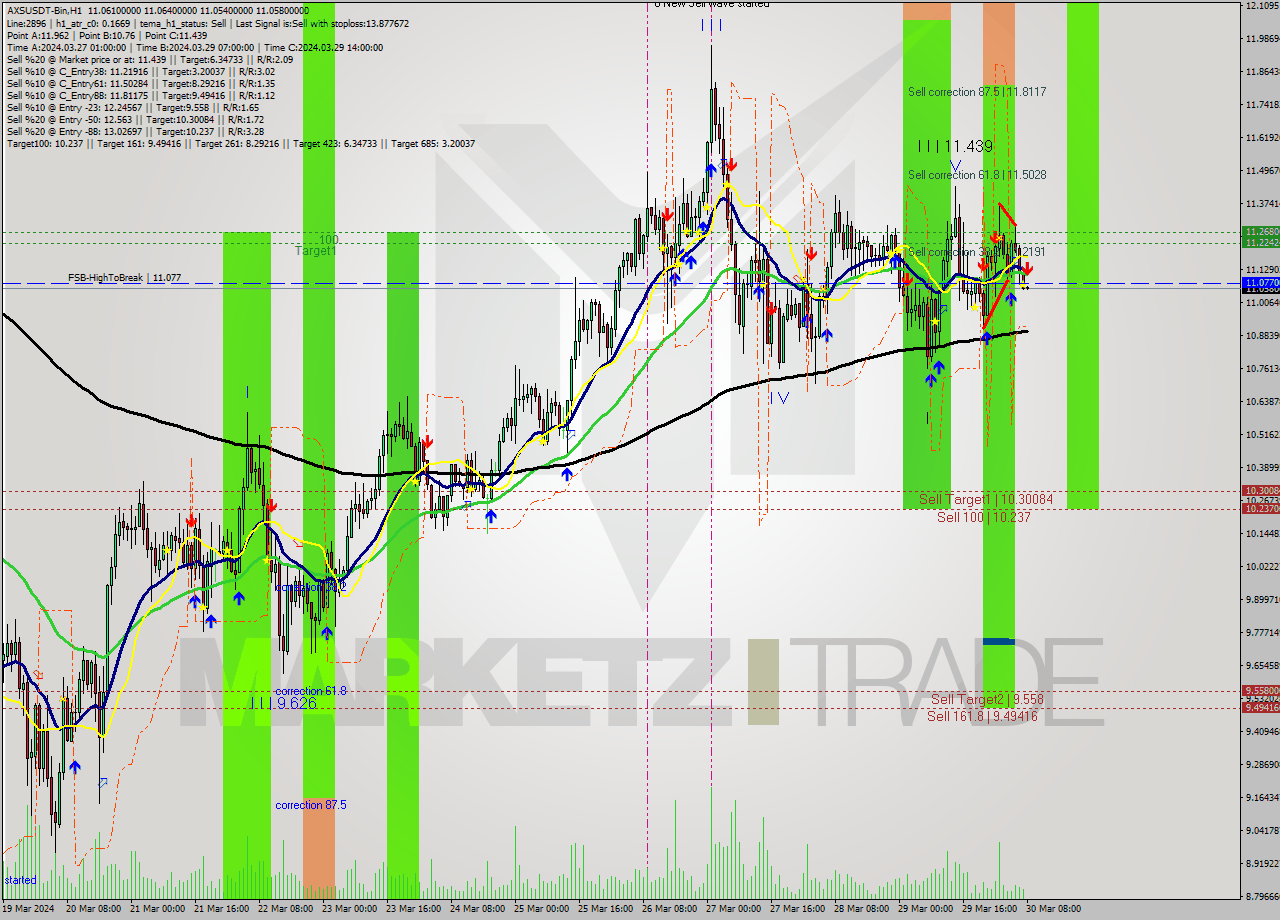Image resolution: width=1280 pixels, height=920 pixels.
Task: Select the 'I I I 11.439' wave label
Action: coord(955,147)
